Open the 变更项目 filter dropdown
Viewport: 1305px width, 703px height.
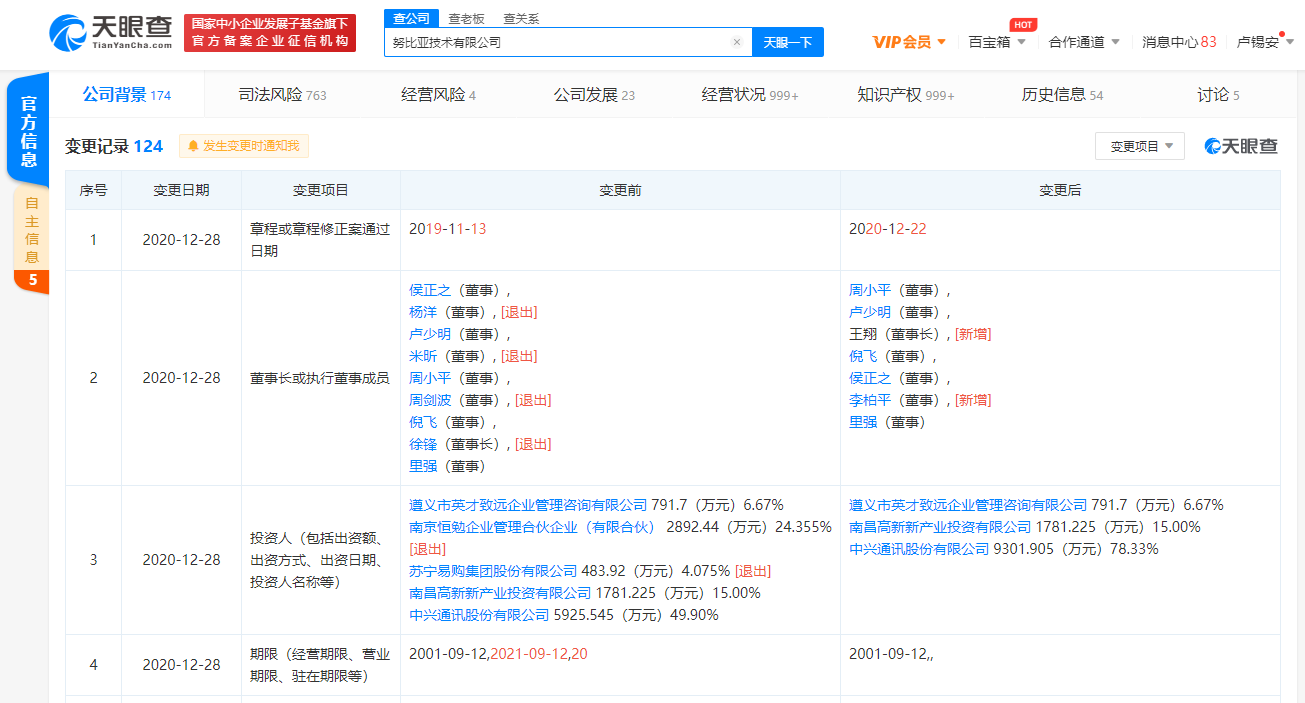[1140, 146]
